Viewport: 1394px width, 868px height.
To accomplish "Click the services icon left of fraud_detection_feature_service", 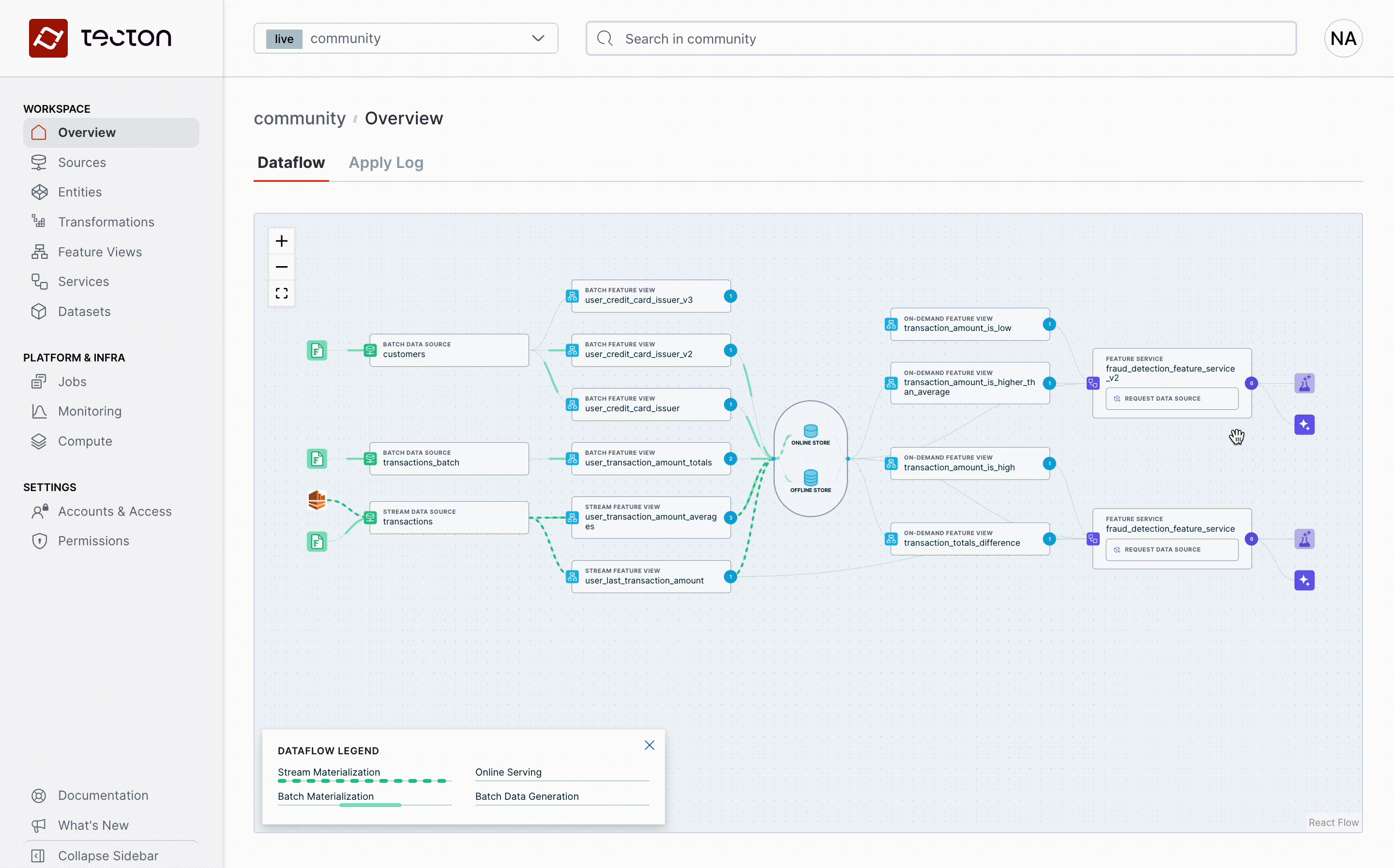I will click(1093, 539).
